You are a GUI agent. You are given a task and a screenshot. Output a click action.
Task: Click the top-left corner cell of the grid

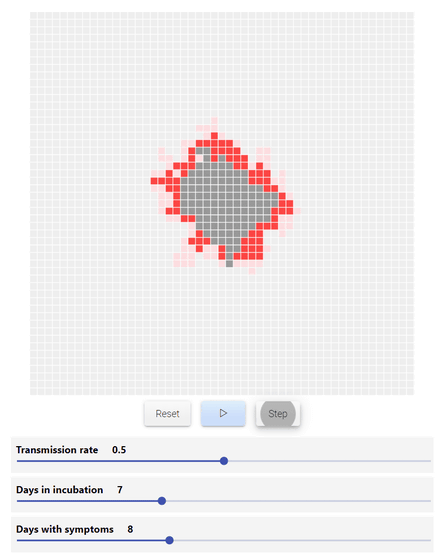34,15
